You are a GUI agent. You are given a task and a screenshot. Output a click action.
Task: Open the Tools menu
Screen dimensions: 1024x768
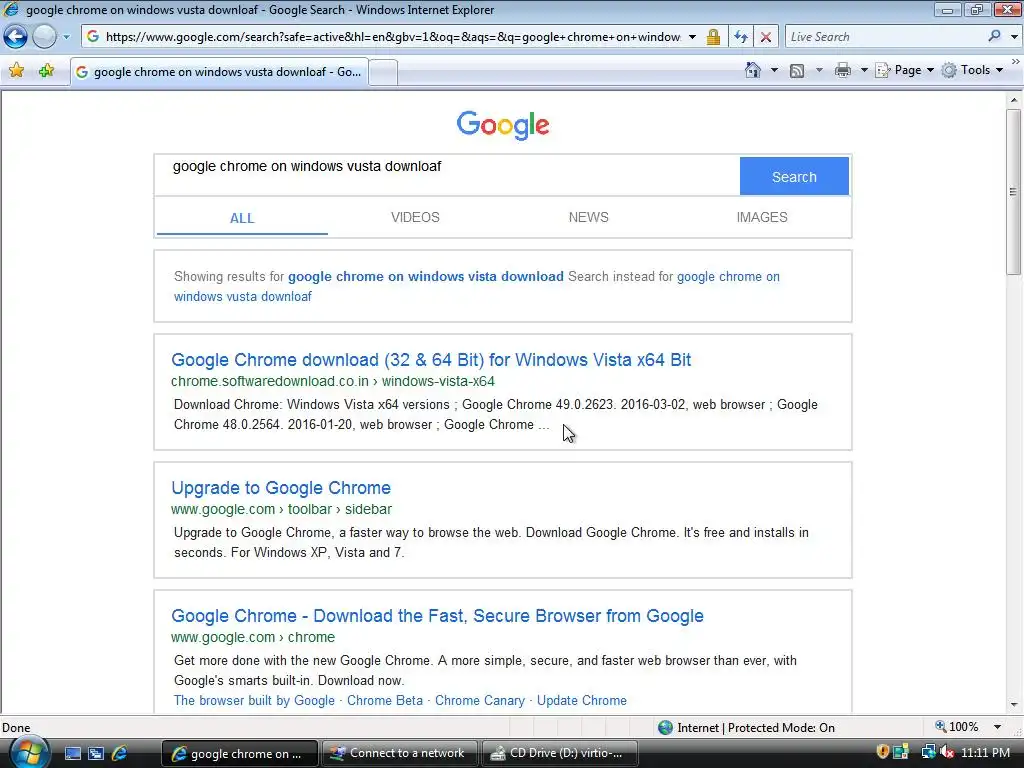[972, 70]
